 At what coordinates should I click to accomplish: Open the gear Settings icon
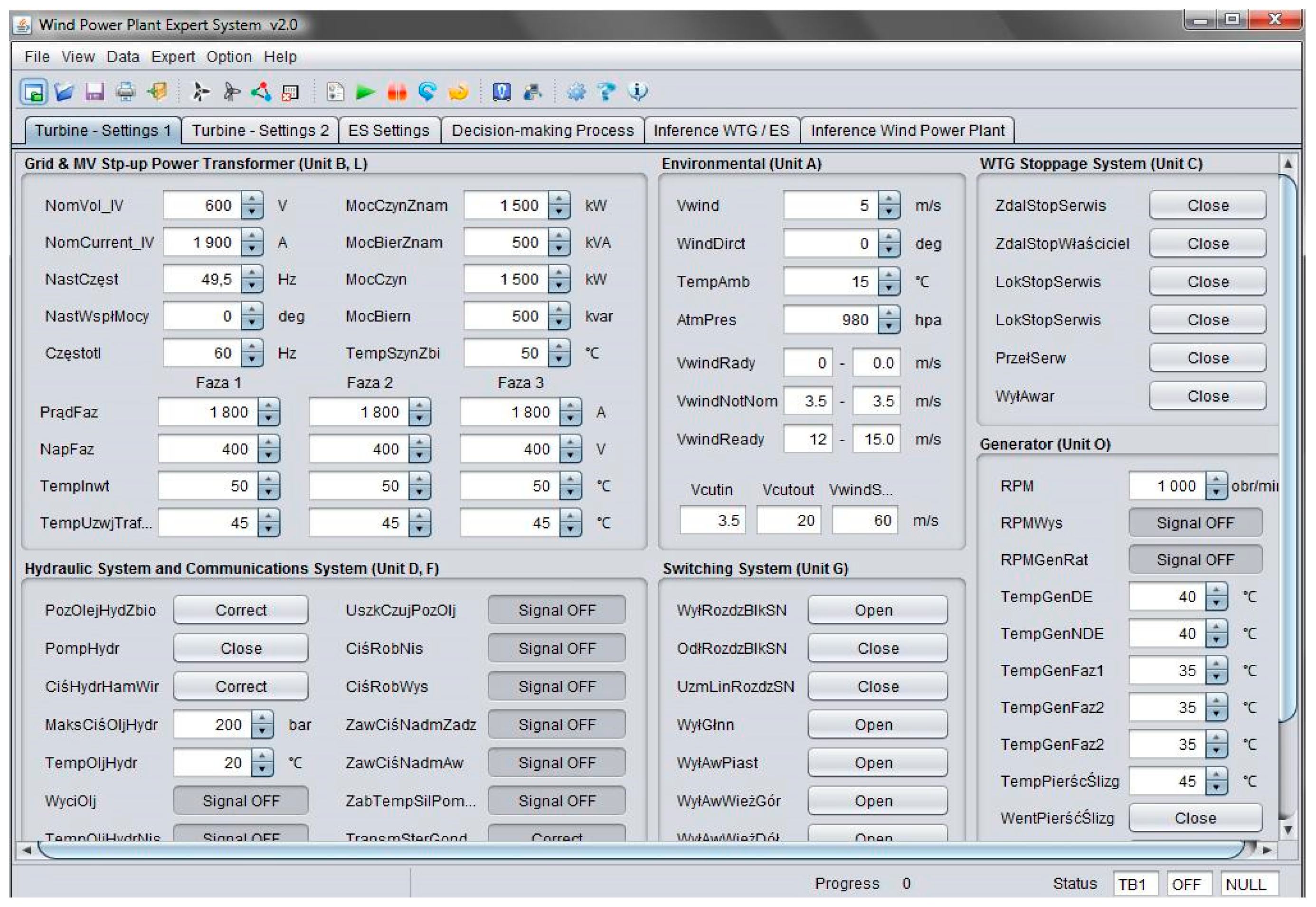[576, 92]
